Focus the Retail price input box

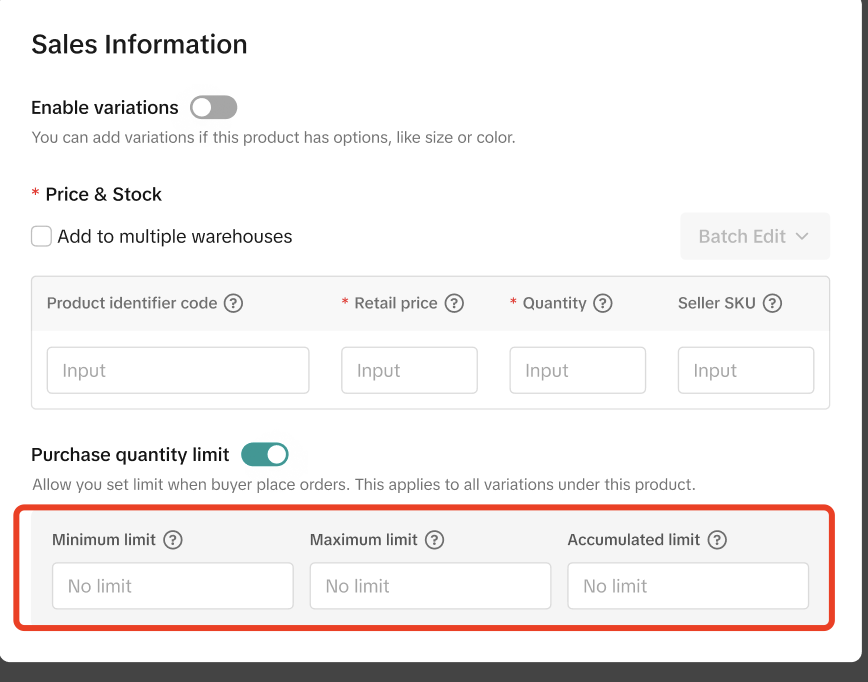tap(409, 371)
